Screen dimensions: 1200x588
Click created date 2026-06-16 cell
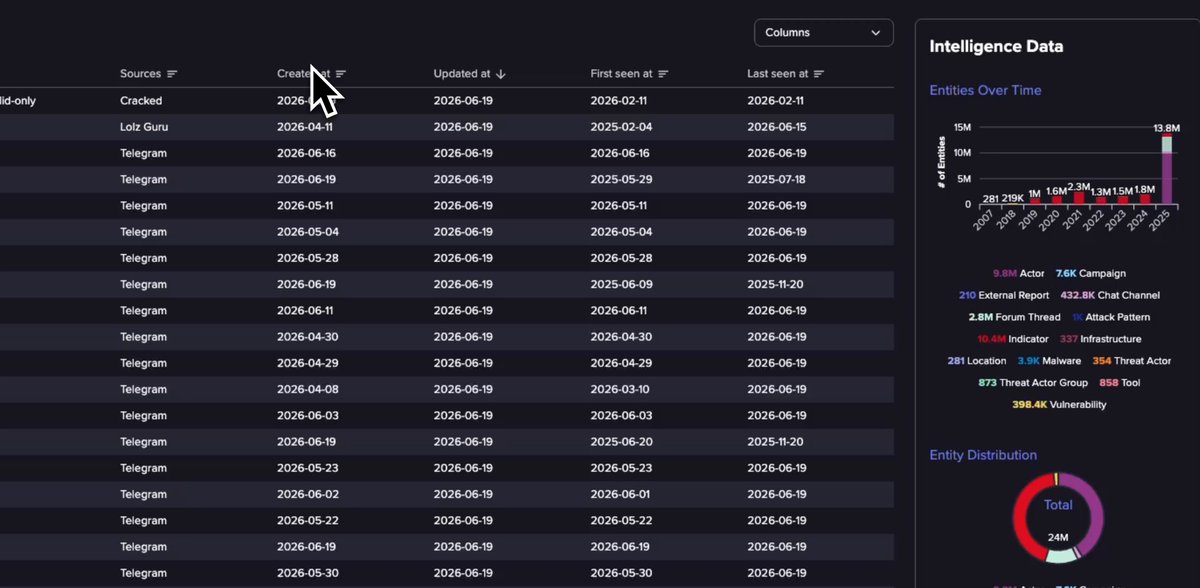tap(306, 154)
